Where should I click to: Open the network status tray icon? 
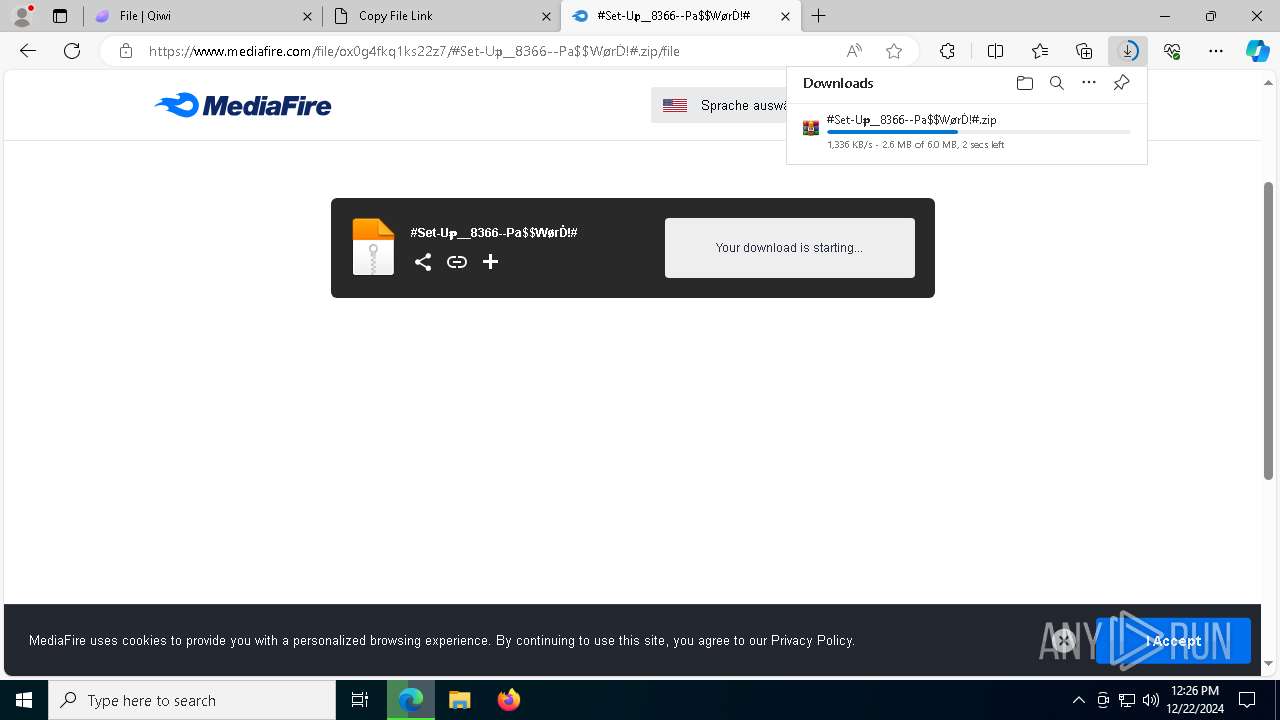tap(1127, 700)
